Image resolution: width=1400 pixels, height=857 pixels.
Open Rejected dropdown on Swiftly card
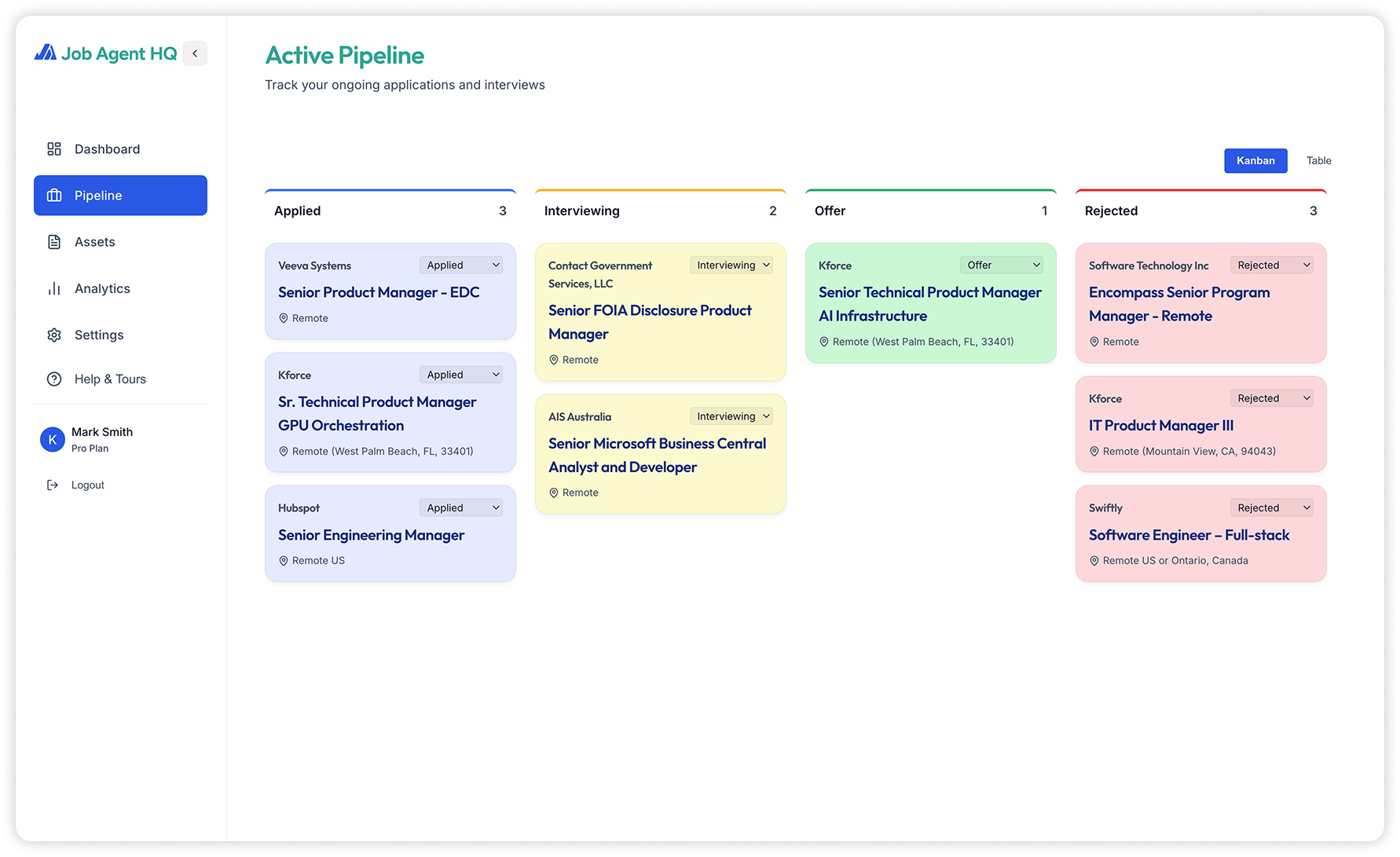pos(1272,508)
